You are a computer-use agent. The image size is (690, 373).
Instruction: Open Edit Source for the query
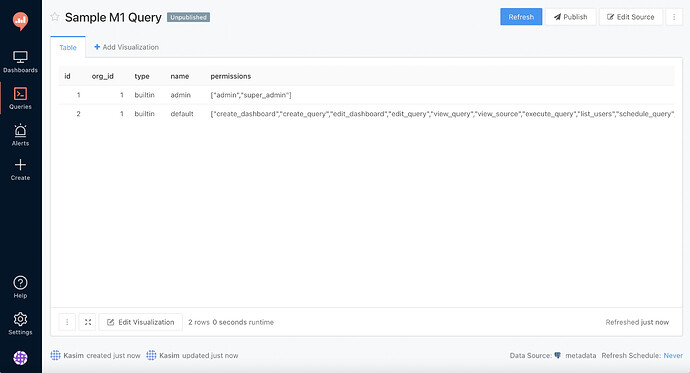pos(631,17)
